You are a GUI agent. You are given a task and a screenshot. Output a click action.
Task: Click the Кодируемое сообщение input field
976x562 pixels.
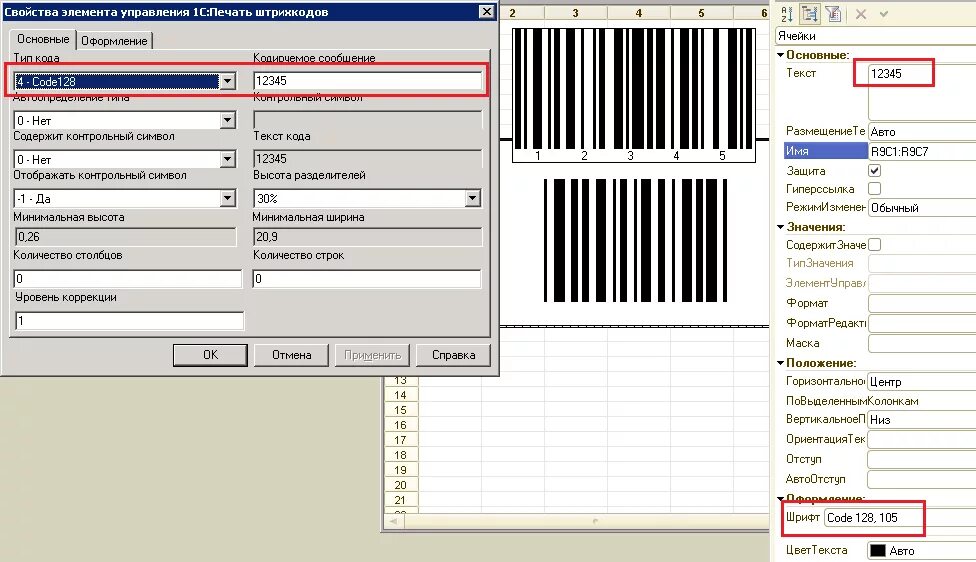367,81
